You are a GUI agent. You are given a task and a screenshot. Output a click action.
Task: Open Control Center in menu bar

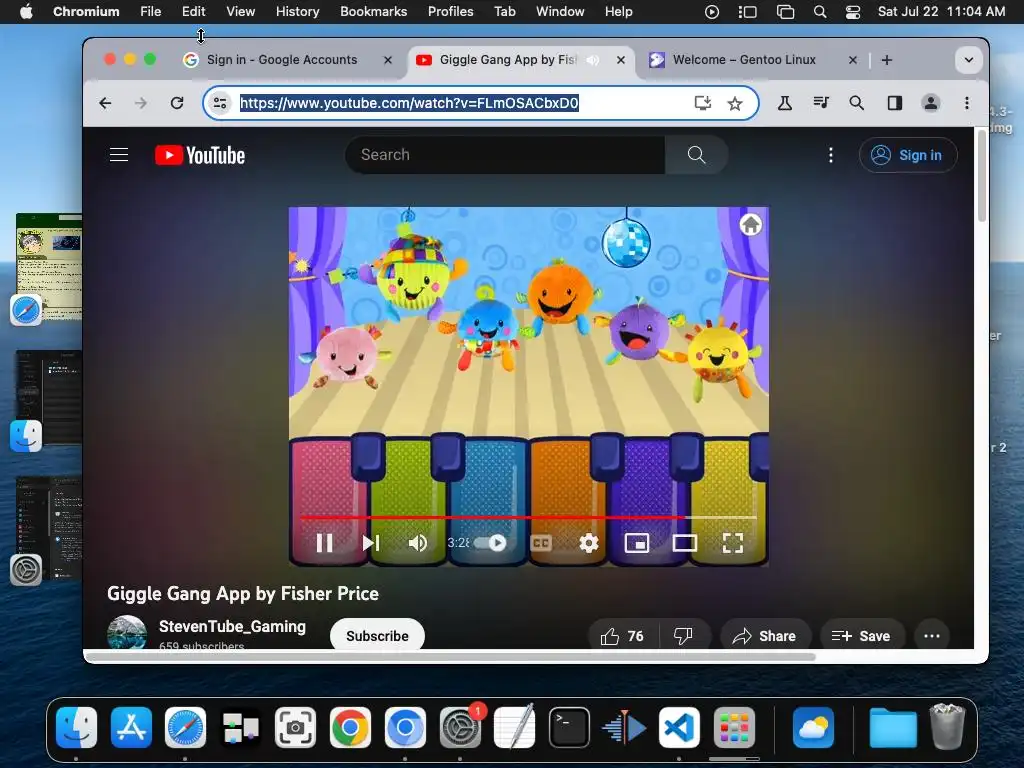852,12
